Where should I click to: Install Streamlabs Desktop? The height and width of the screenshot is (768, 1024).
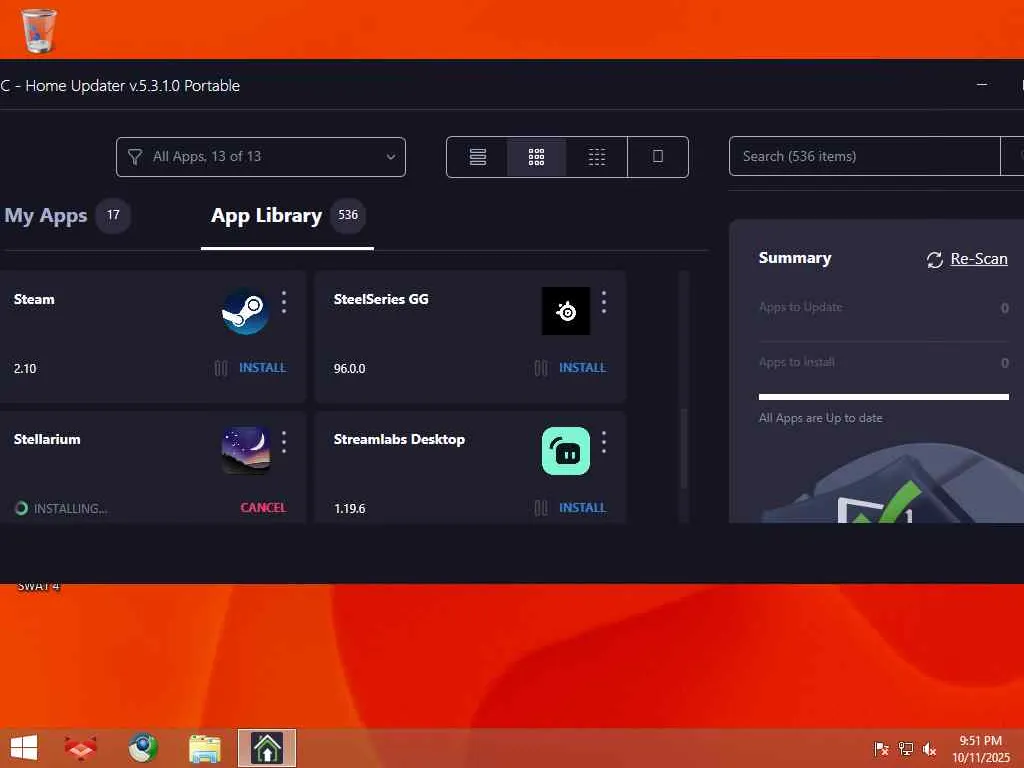click(x=583, y=507)
